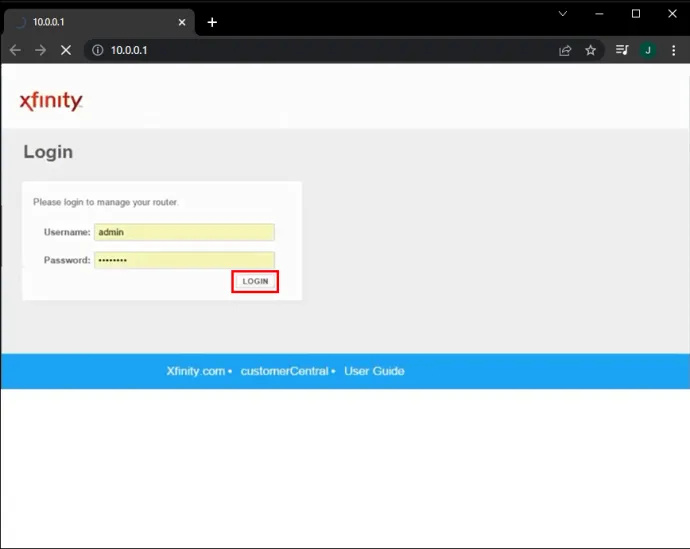This screenshot has height=549, width=690.
Task: Open the customerCentral link
Action: coord(284,371)
